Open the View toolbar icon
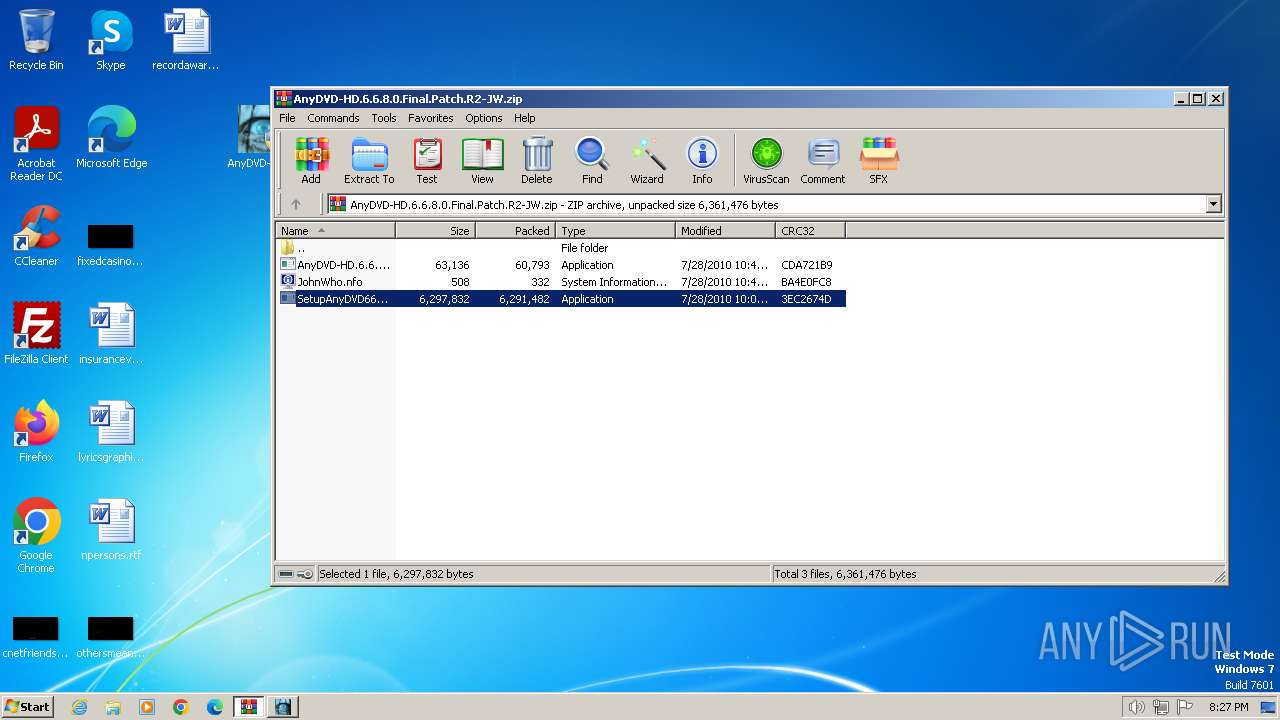The image size is (1280, 720). (x=482, y=161)
